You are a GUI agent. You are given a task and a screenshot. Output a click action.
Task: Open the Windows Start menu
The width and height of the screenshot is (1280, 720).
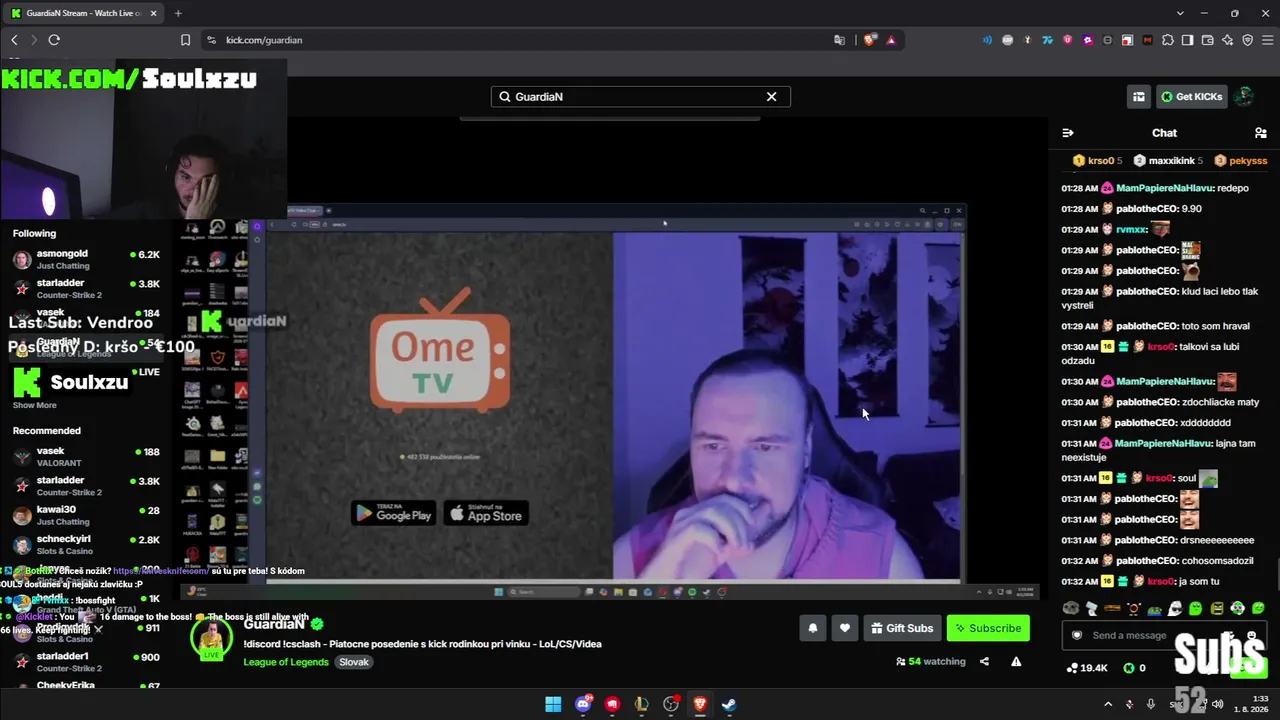pos(553,704)
